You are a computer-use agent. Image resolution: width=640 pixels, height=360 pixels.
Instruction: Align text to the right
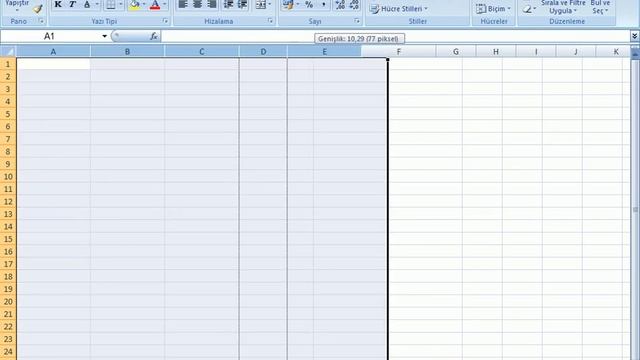pos(211,4)
